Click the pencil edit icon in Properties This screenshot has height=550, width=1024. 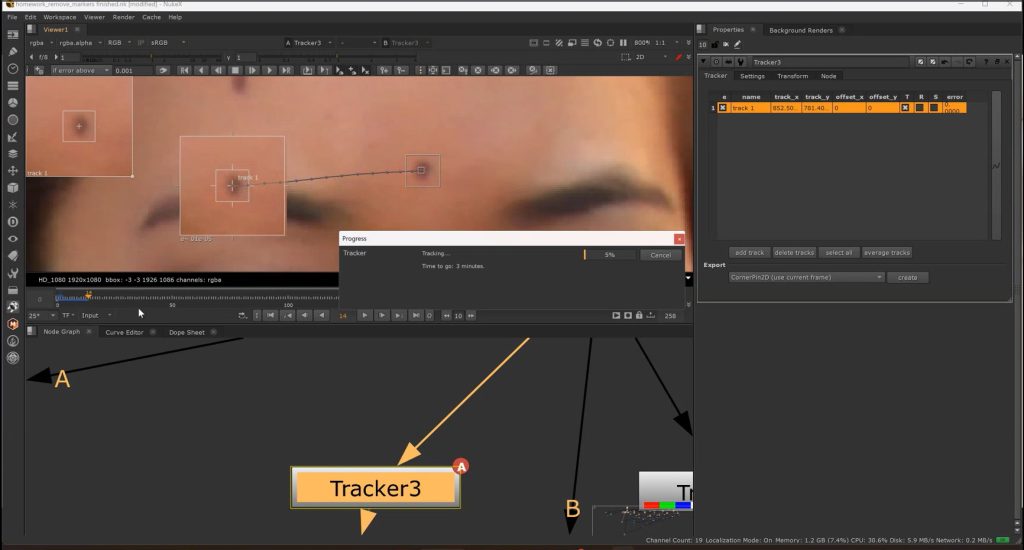coord(737,44)
